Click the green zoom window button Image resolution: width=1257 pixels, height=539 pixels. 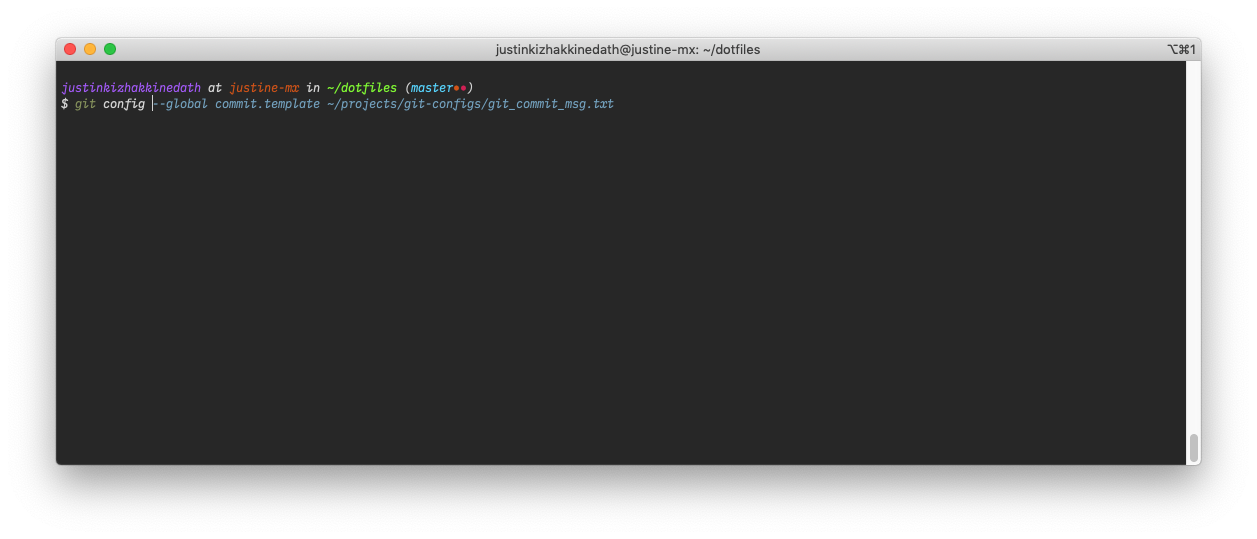110,49
